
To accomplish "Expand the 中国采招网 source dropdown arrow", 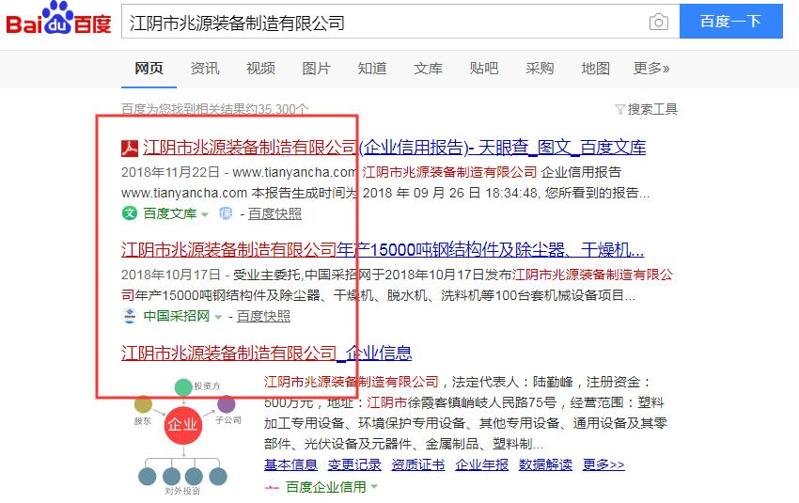I will pos(218,317).
